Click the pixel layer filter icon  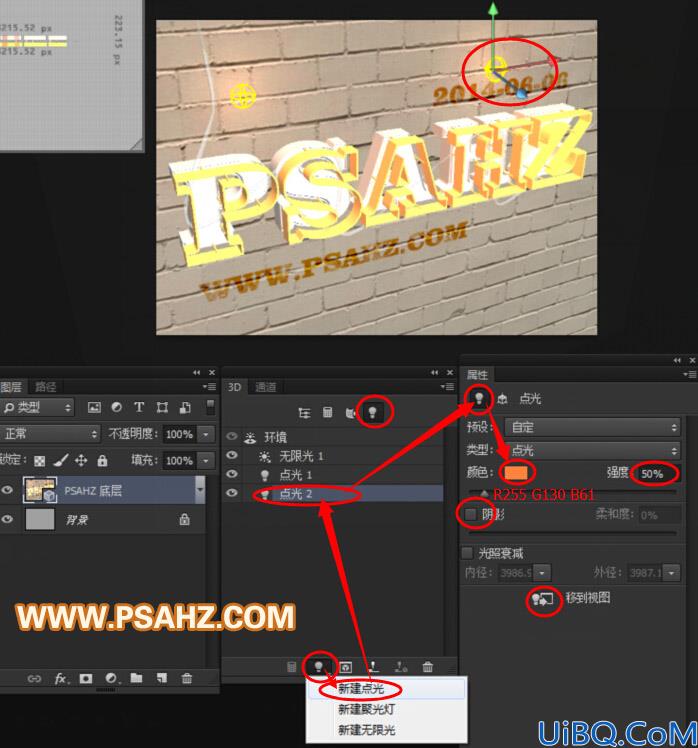[x=94, y=407]
